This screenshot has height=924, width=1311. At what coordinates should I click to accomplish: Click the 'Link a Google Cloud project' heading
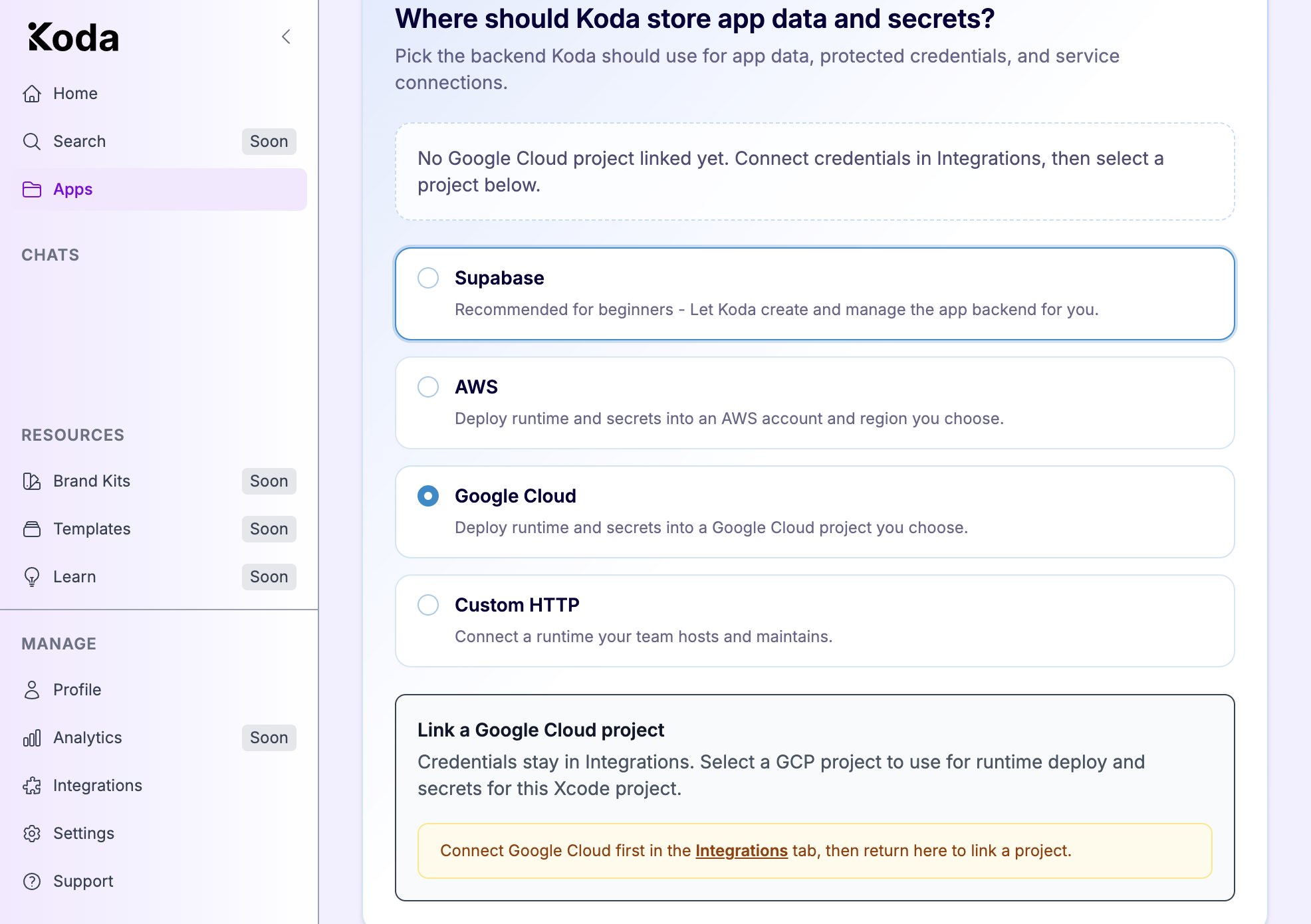pos(540,730)
